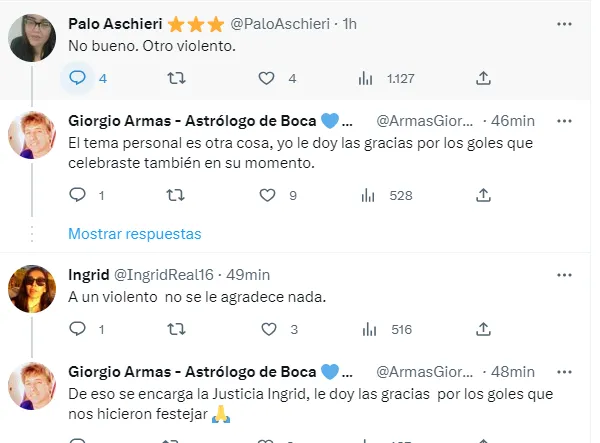View analytics of Palo Aschieri's tweet

point(367,77)
